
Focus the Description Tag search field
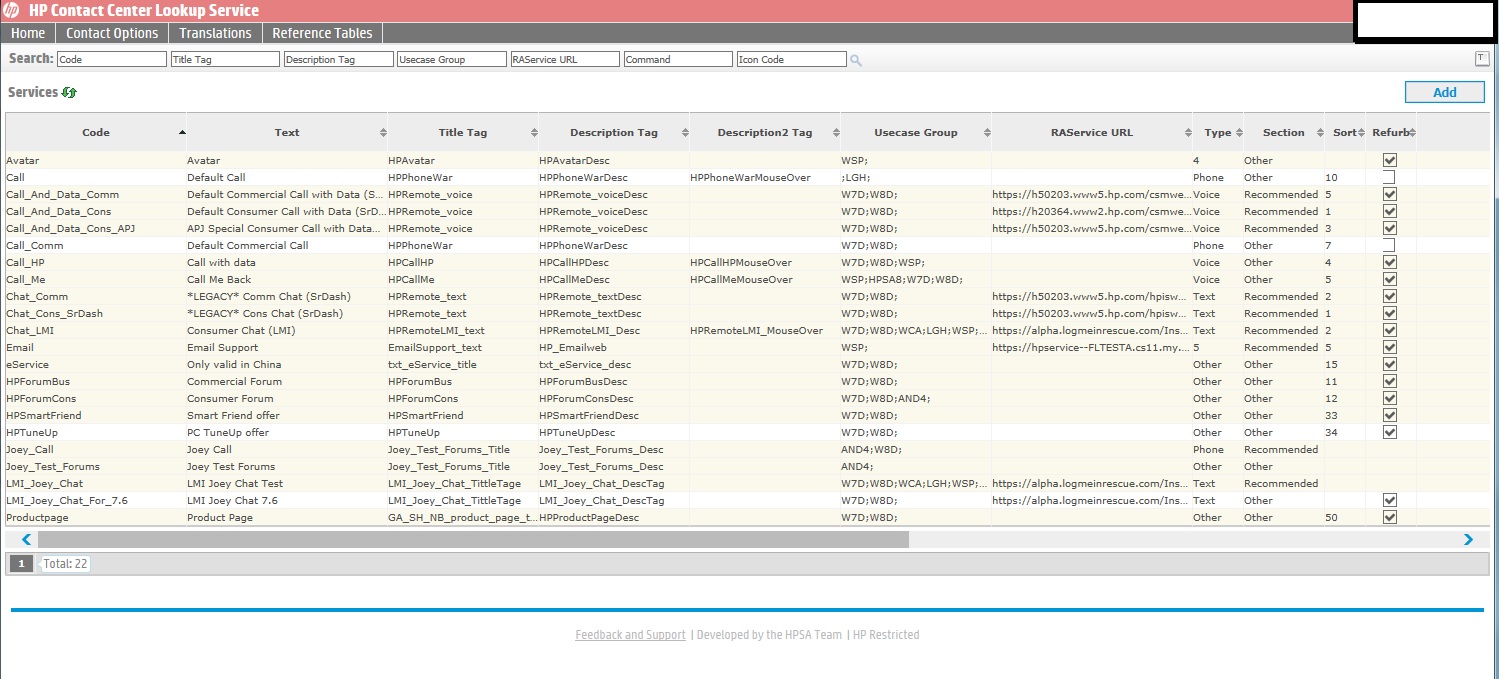339,60
